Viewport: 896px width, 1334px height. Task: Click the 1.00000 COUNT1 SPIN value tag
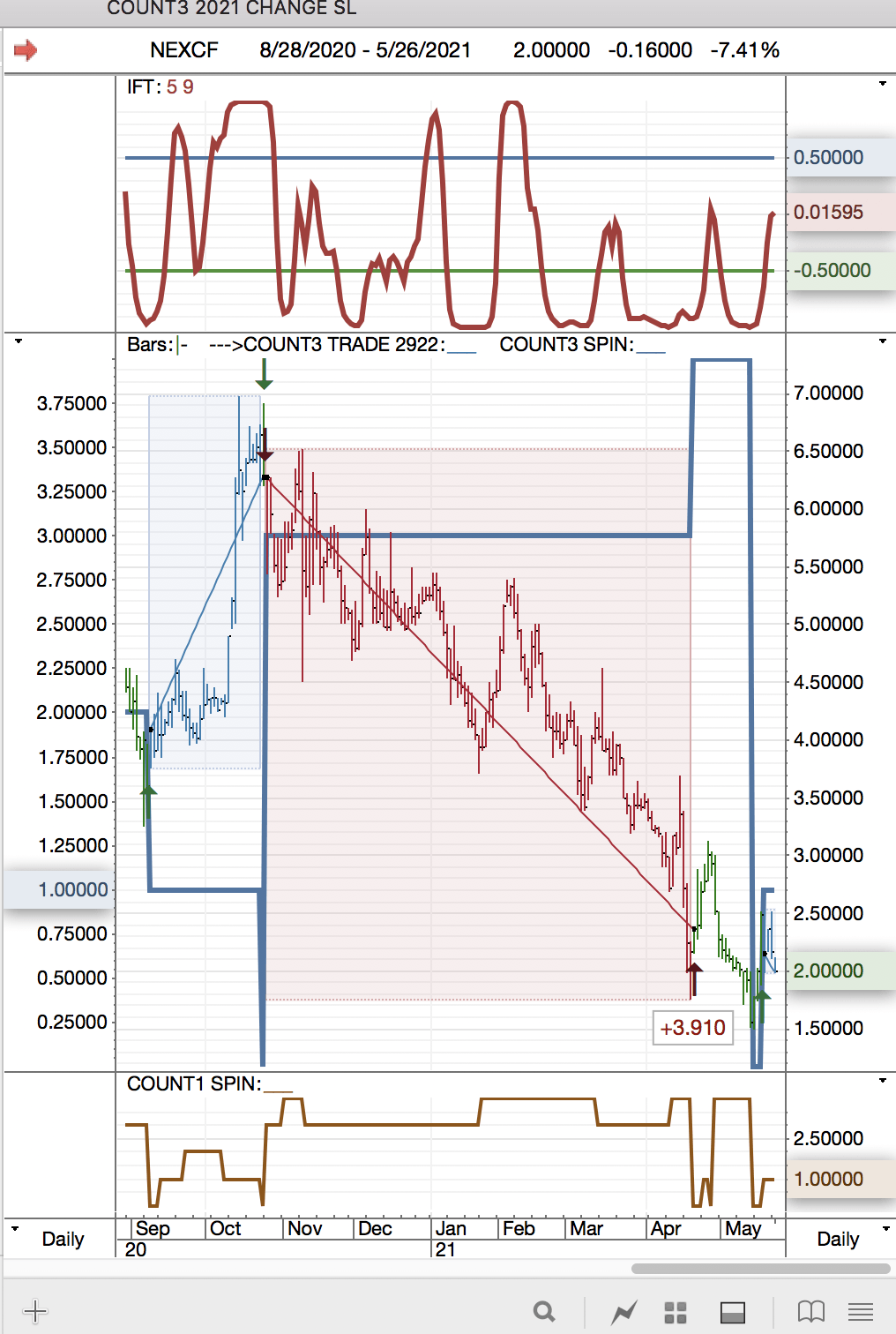[x=840, y=1179]
